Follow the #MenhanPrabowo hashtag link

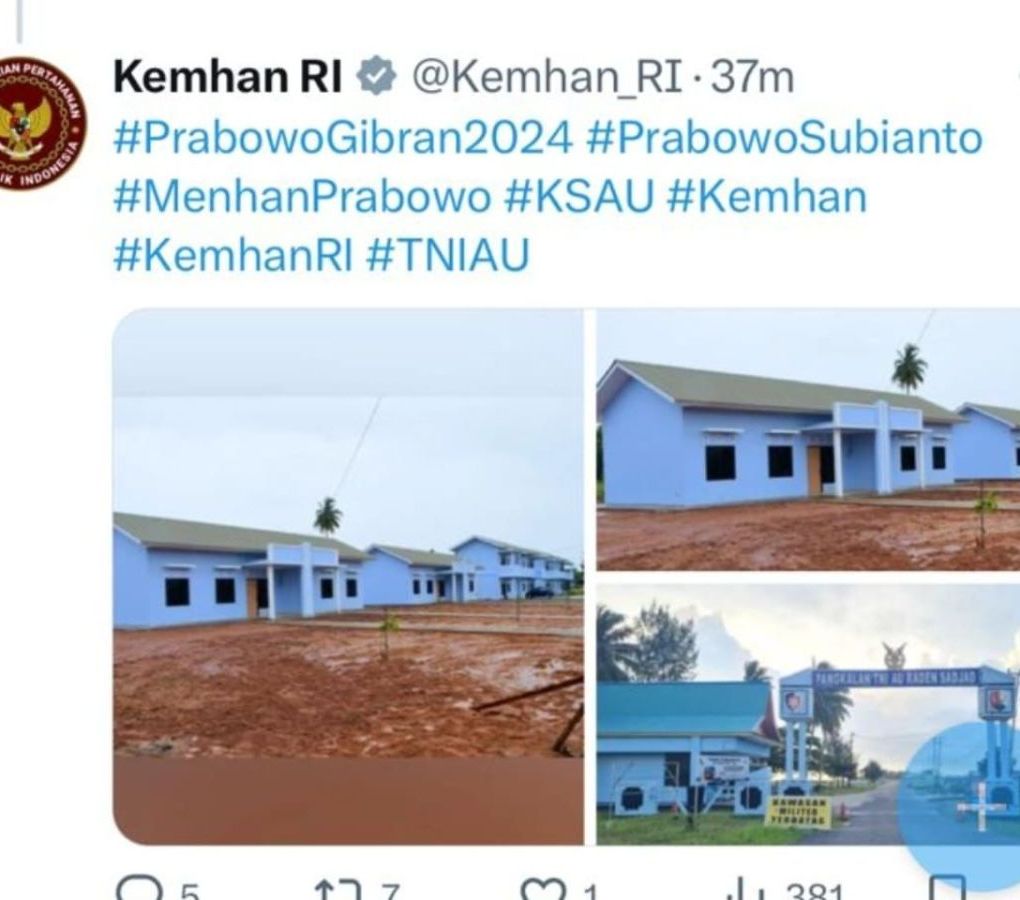pos(302,196)
